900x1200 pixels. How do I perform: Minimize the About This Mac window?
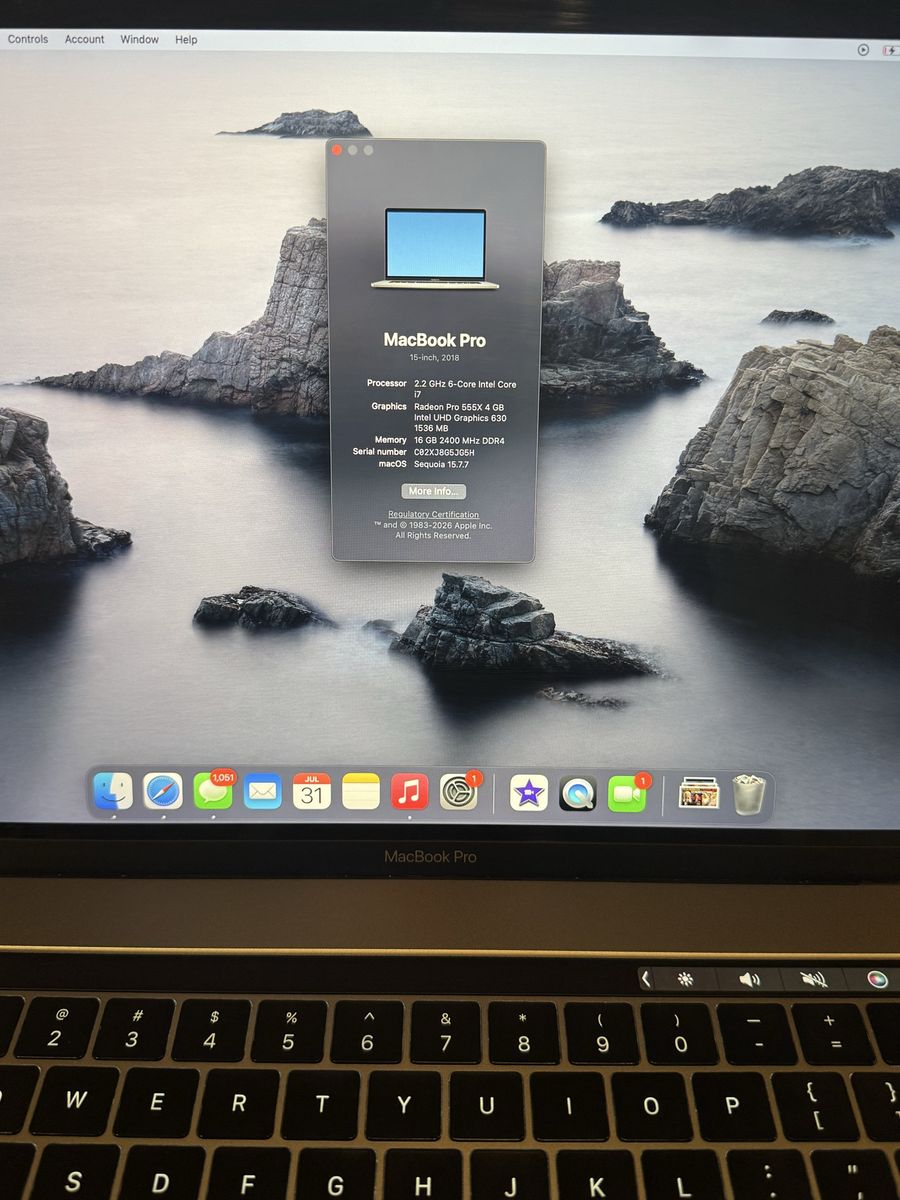352,150
